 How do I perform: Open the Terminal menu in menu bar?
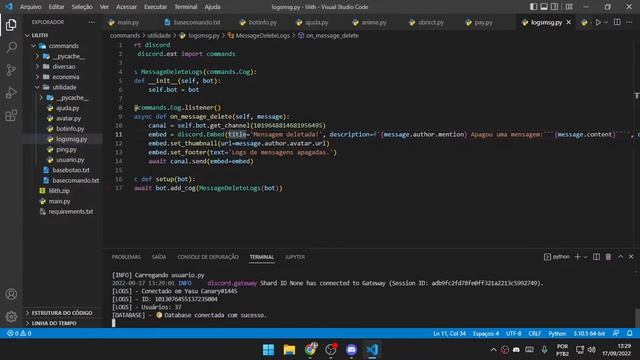click(185, 7)
